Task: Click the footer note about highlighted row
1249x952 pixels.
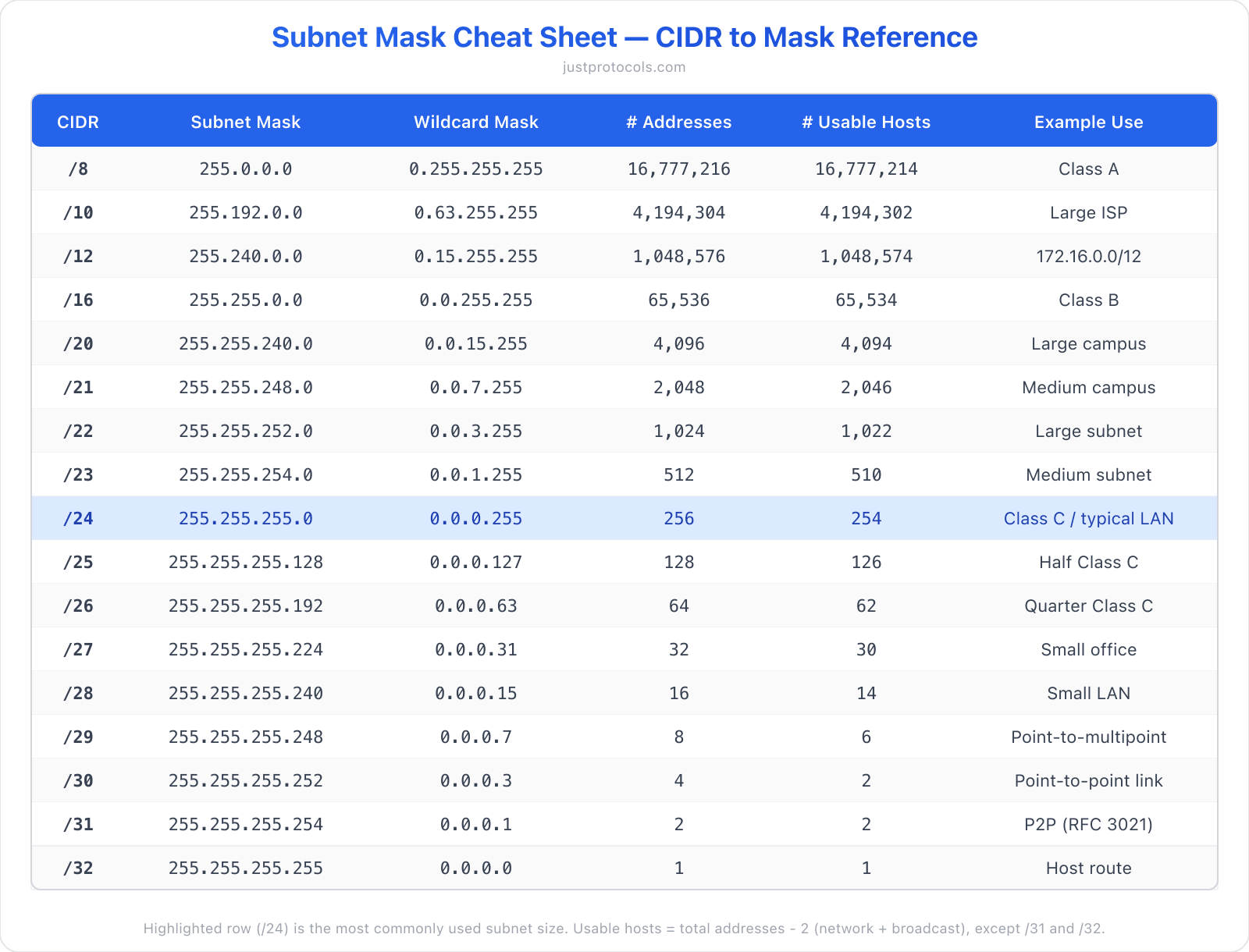Action: pos(624,929)
